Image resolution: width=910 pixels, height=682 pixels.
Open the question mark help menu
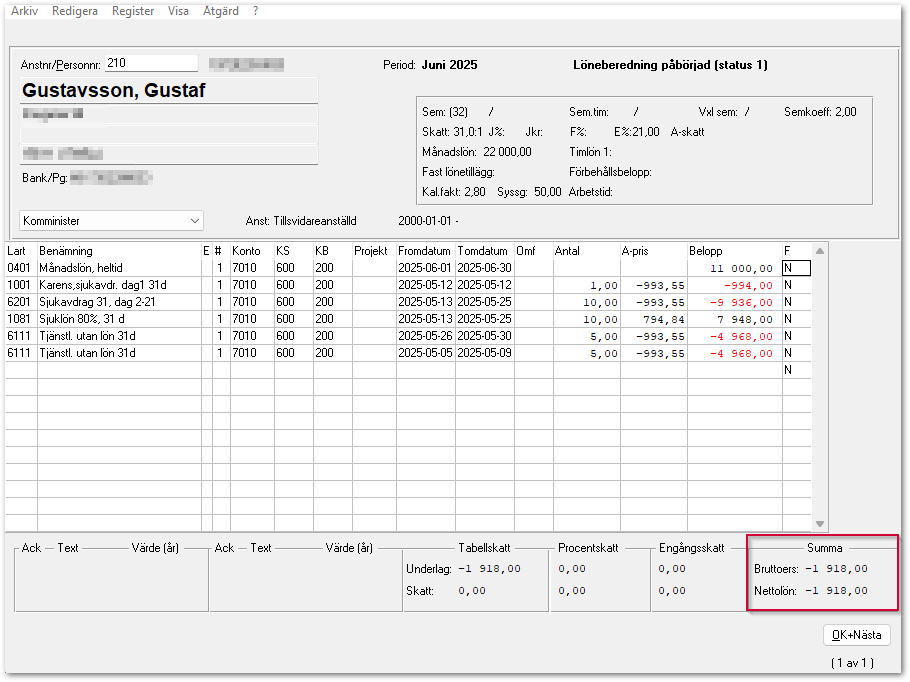click(x=255, y=11)
